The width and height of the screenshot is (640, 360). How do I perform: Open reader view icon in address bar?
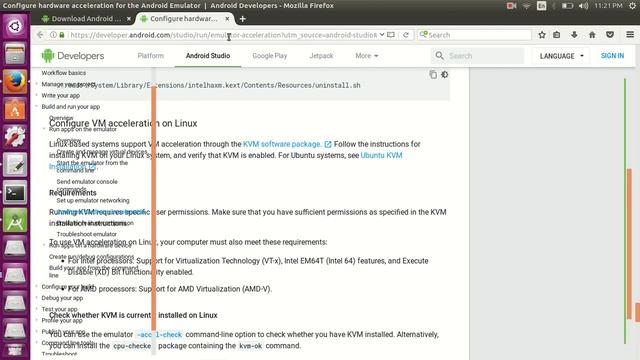click(x=391, y=35)
